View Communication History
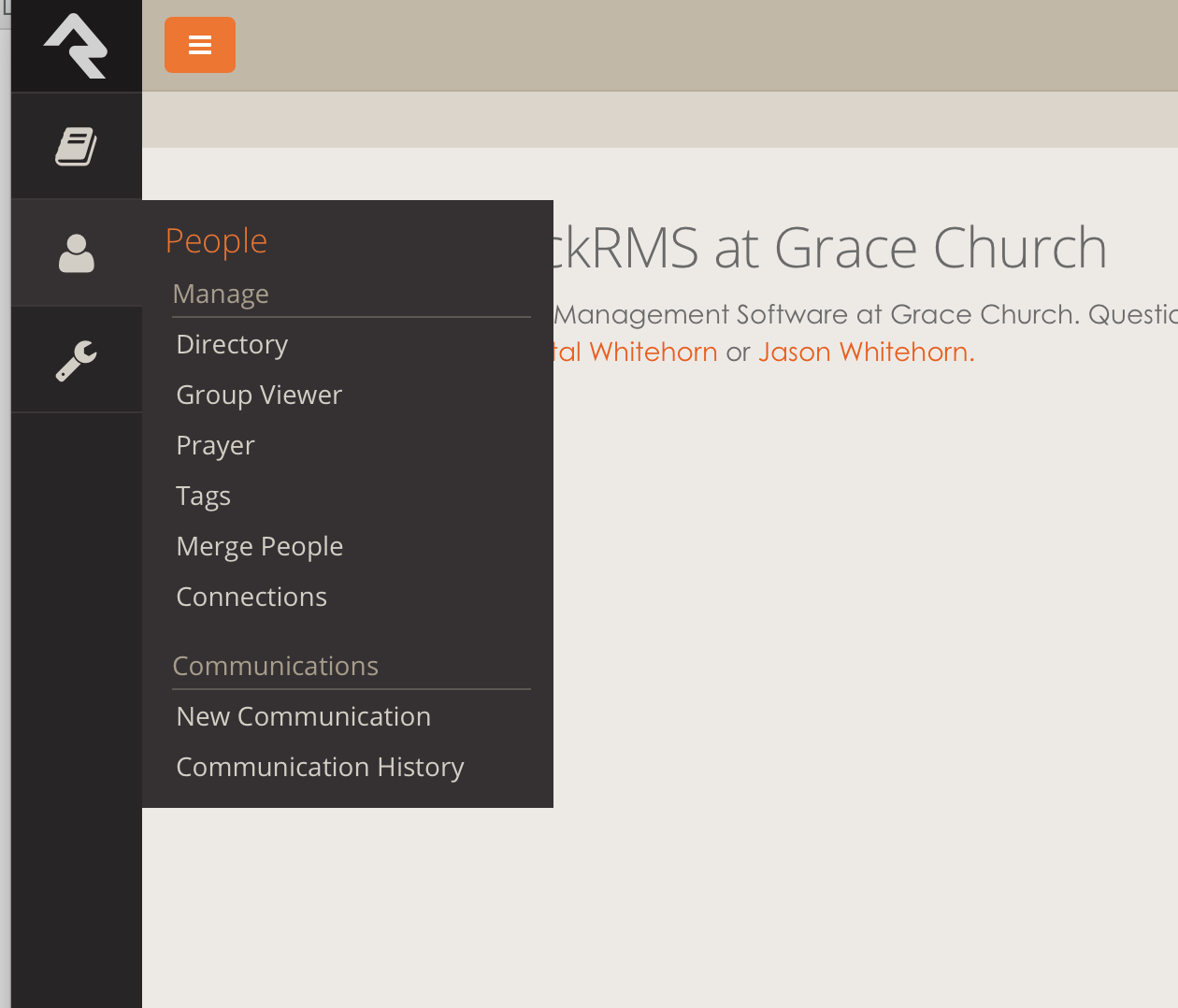 pyautogui.click(x=320, y=768)
